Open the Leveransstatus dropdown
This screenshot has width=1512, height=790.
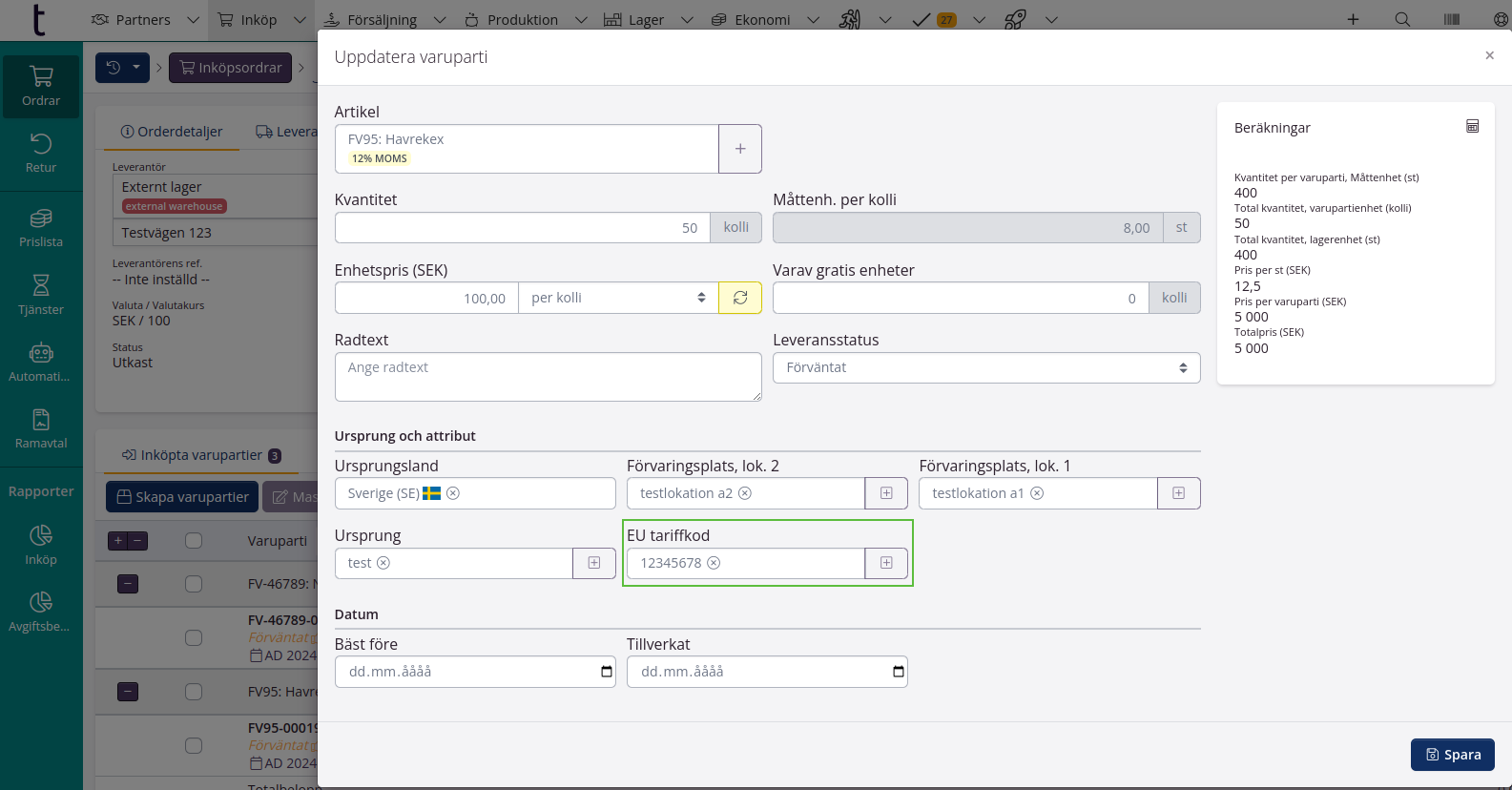click(985, 367)
